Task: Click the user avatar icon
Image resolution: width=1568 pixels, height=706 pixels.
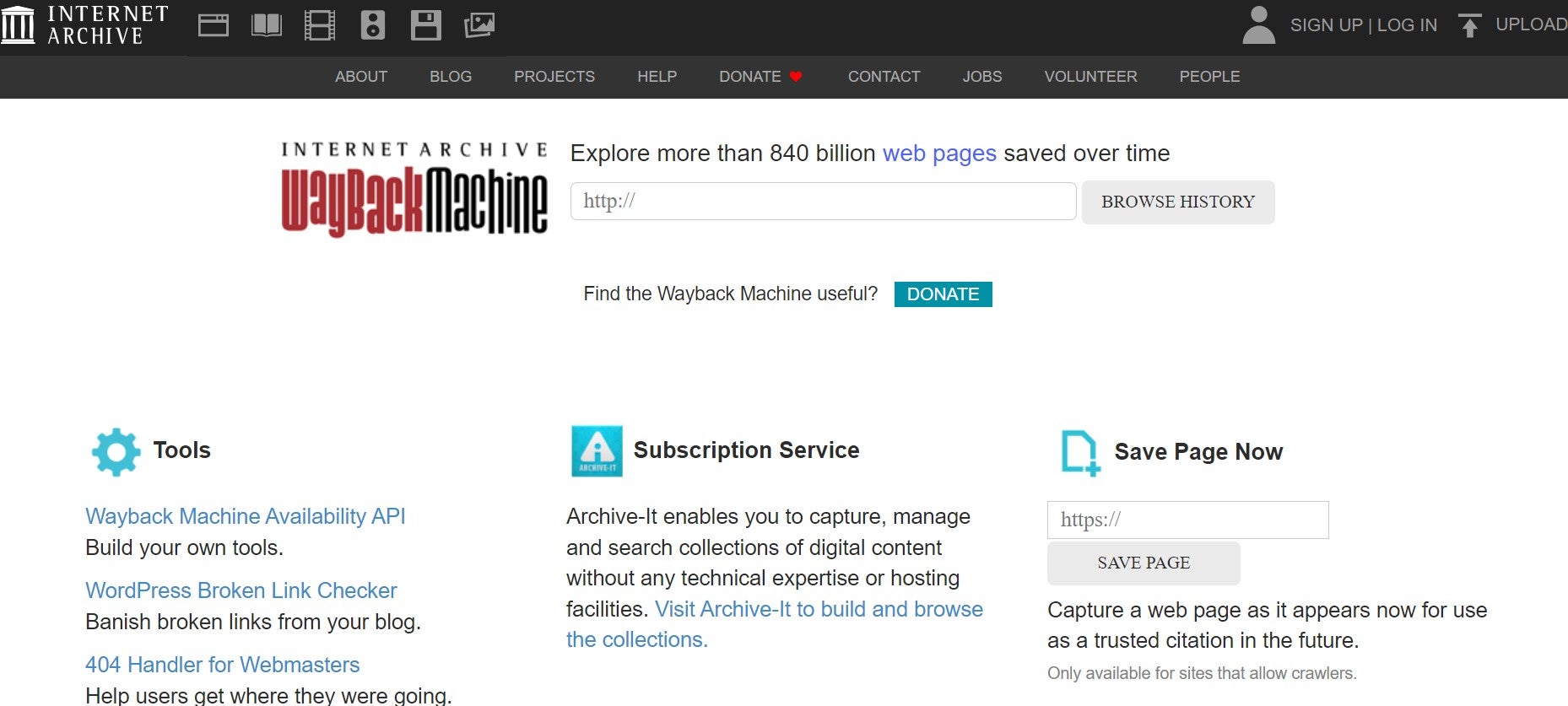Action: (x=1258, y=25)
